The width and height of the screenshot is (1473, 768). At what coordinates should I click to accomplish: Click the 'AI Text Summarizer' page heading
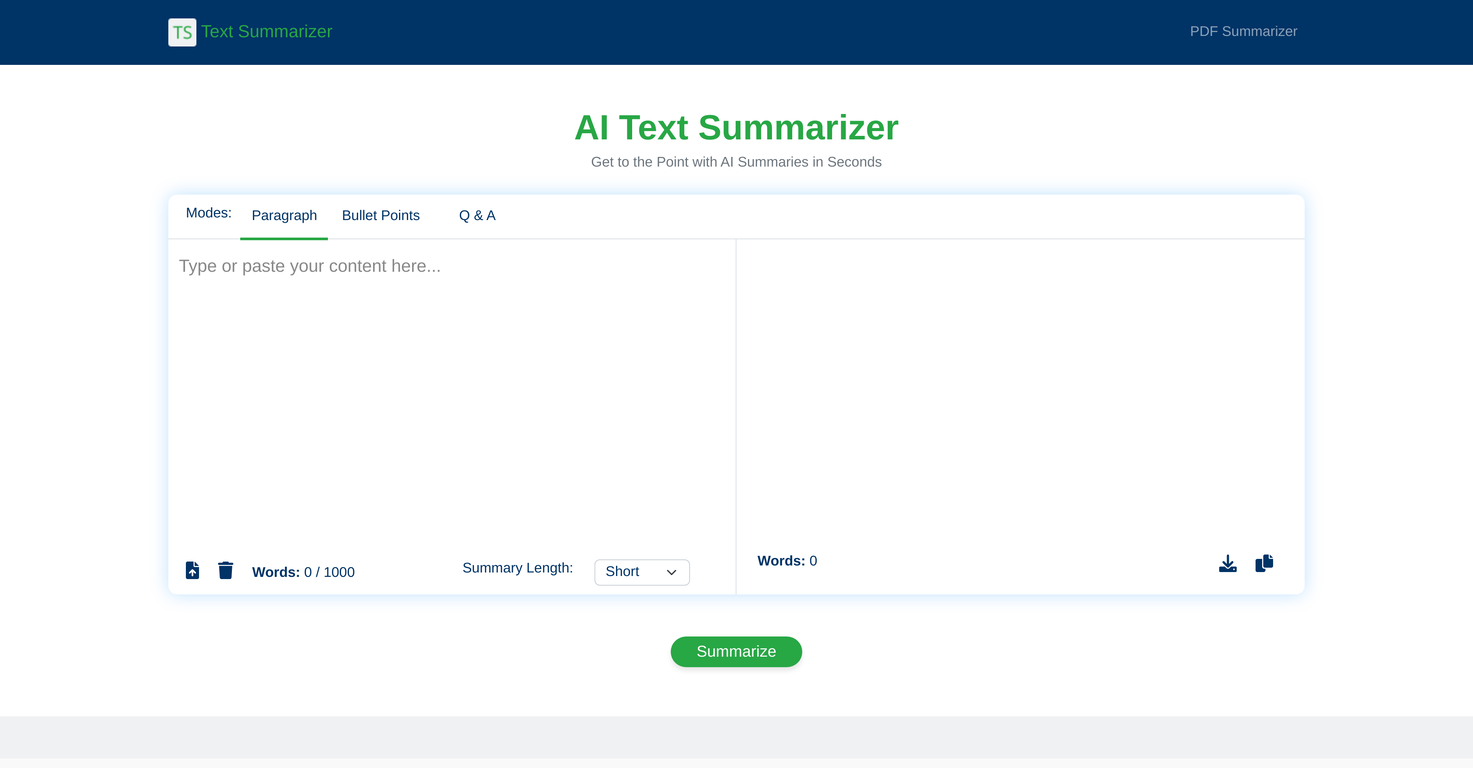pyautogui.click(x=736, y=128)
